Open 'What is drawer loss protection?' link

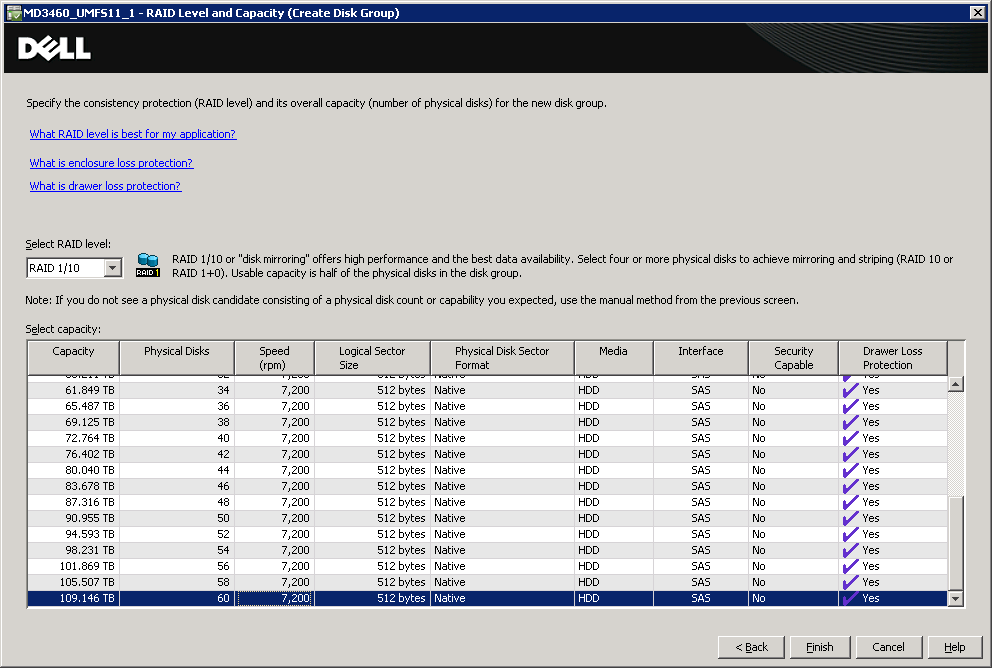(105, 186)
